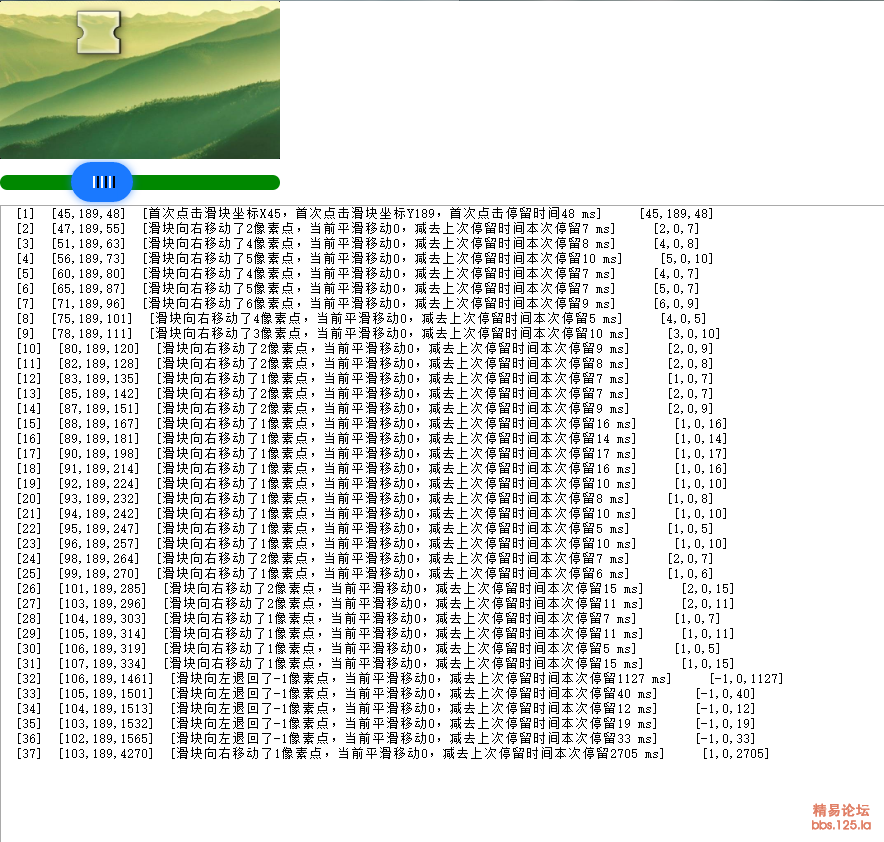This screenshot has height=842, width=884.
Task: Click the delta value [6,0,9]
Action: pos(677,304)
